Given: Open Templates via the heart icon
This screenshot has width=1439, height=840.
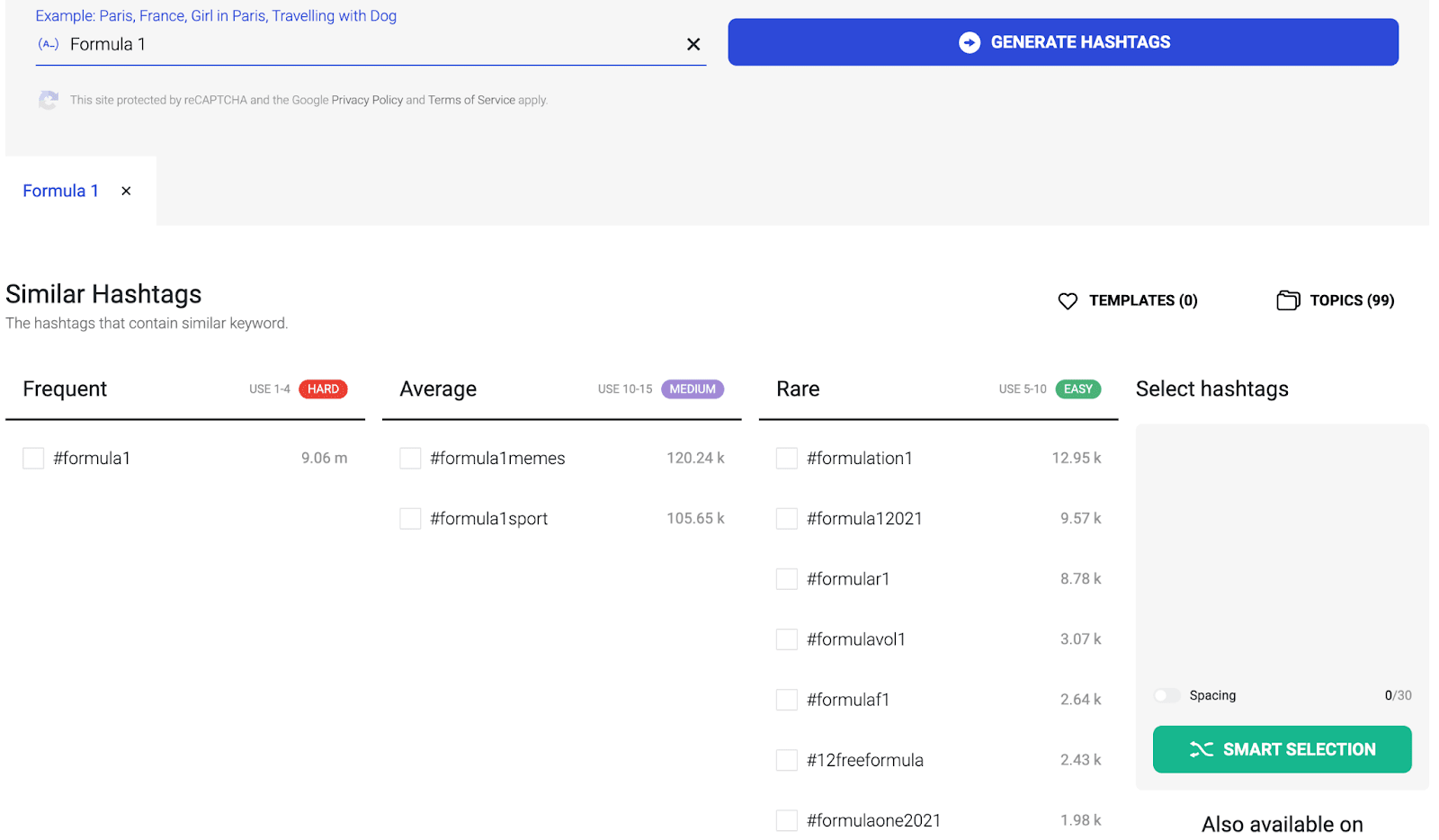Looking at the screenshot, I should 1067,300.
